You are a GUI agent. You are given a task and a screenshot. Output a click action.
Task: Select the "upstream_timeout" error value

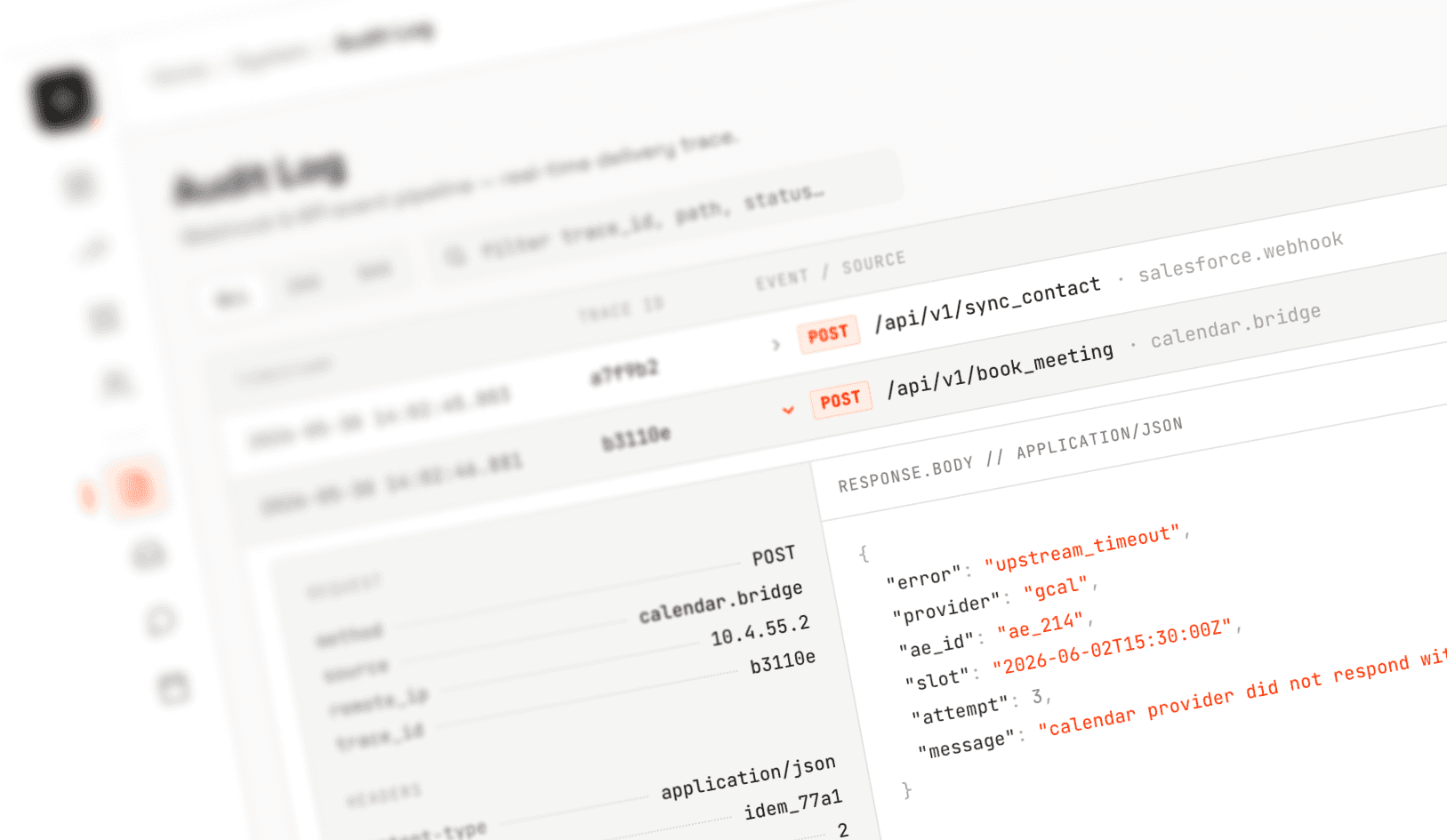point(1081,548)
